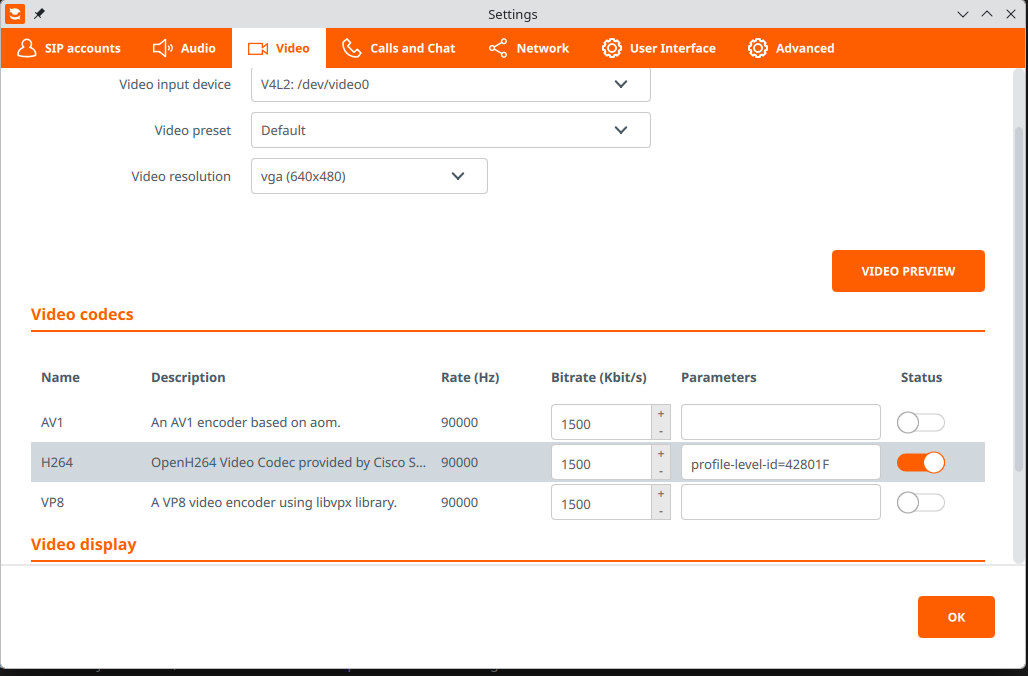Enable the AV1 codec toggle
Viewport: 1028px width, 676px height.
(x=920, y=423)
